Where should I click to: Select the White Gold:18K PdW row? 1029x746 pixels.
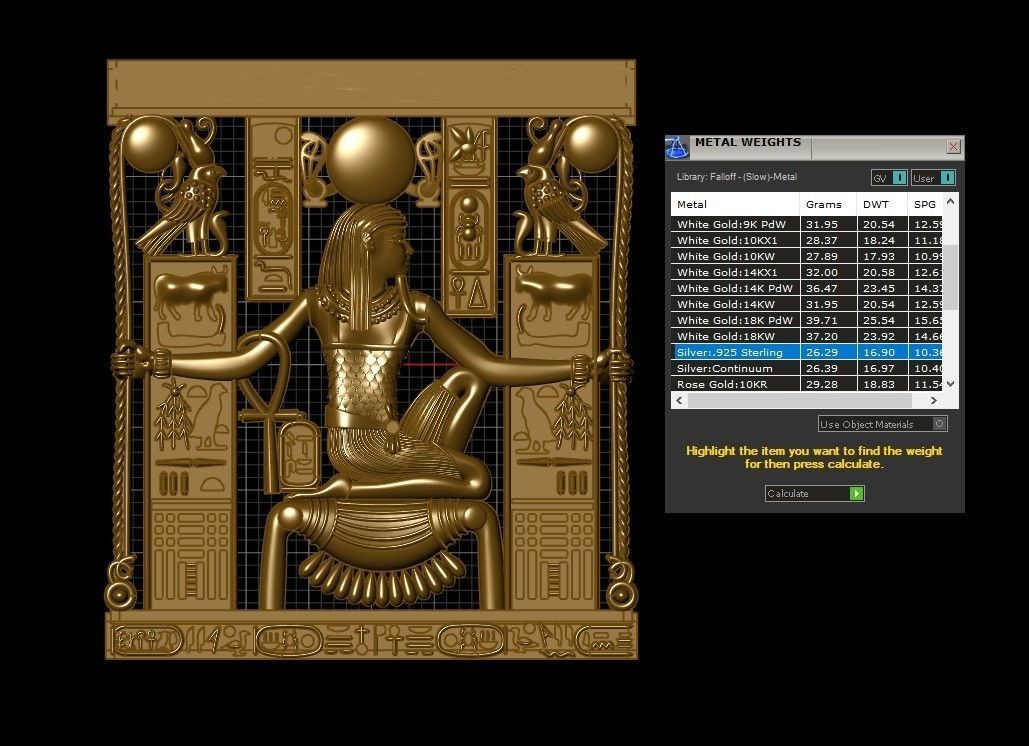[x=807, y=320]
